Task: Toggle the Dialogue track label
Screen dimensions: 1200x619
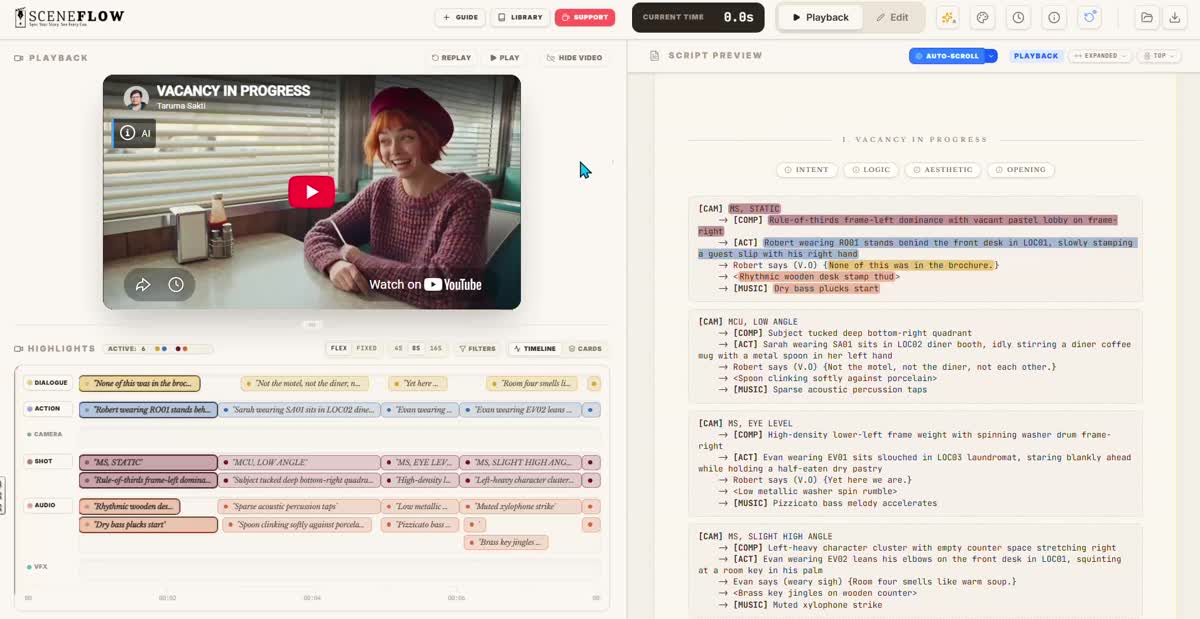Action: [48, 383]
